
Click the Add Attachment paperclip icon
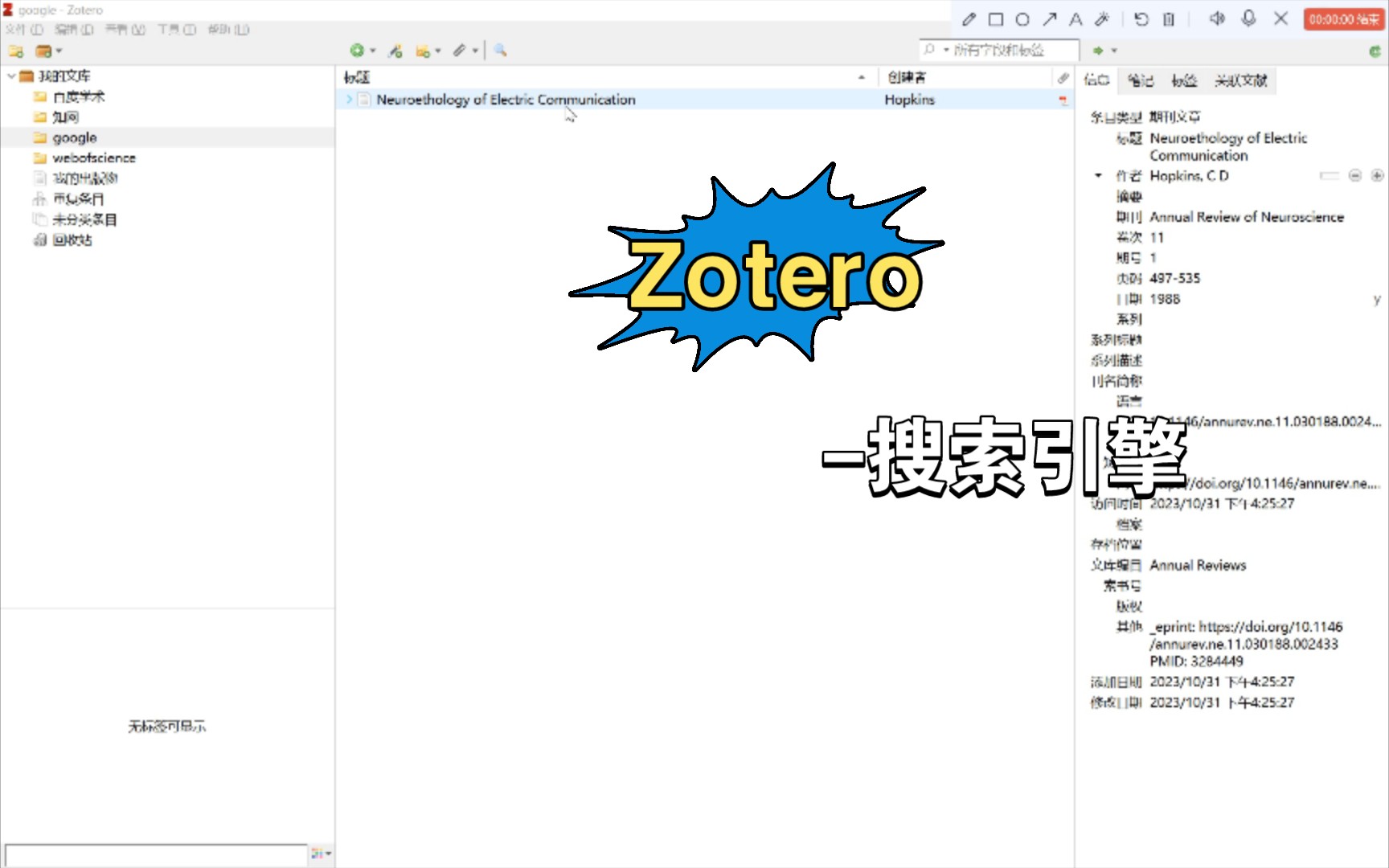(459, 51)
